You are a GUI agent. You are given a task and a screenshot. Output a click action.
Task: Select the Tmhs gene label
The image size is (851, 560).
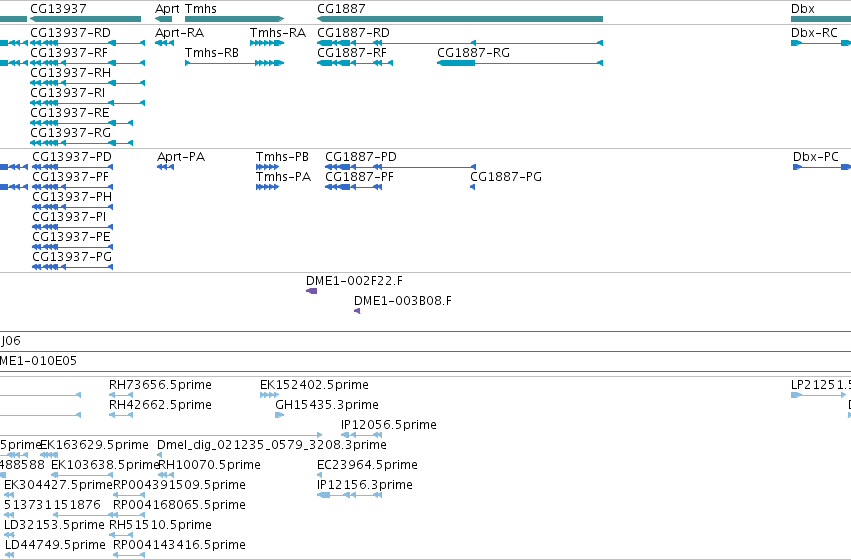pos(200,9)
